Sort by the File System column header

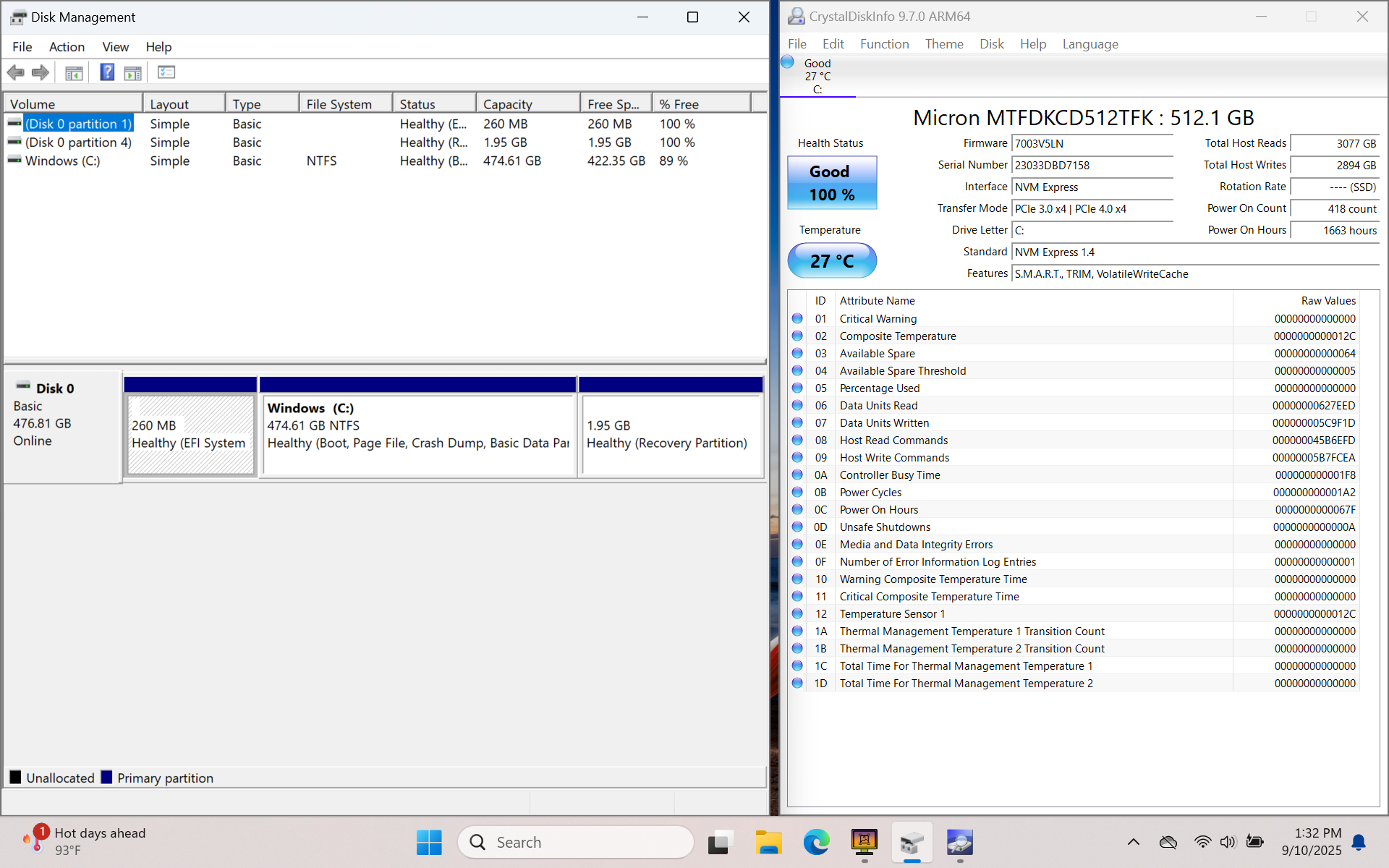click(x=346, y=104)
